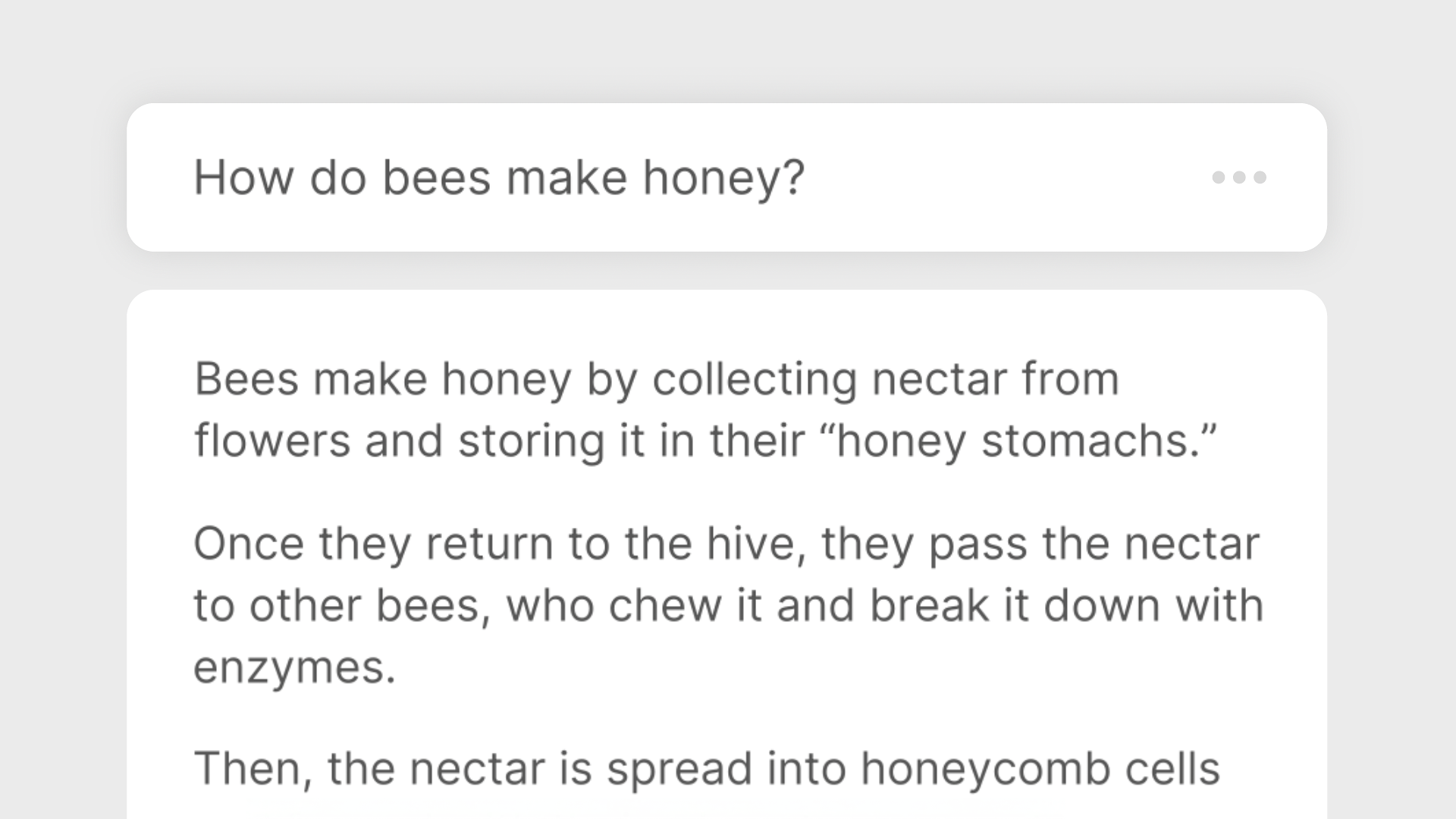Click the word "spread" in the third paragraph
Viewport: 1456px width, 819px height.
679,768
